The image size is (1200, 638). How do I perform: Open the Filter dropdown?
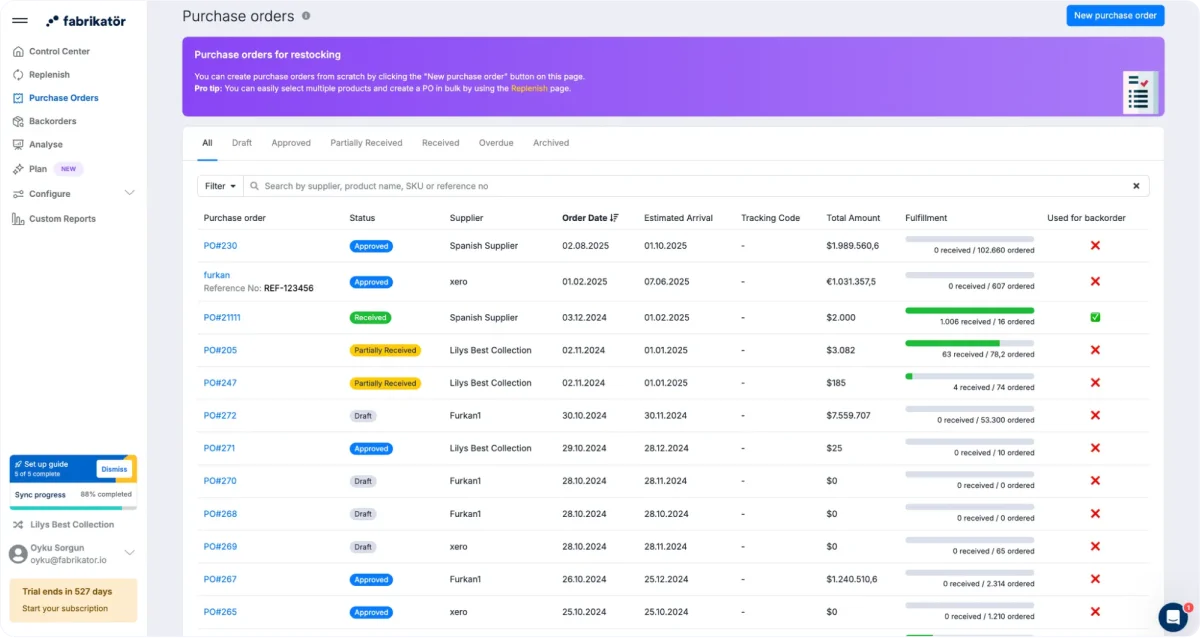(x=221, y=186)
